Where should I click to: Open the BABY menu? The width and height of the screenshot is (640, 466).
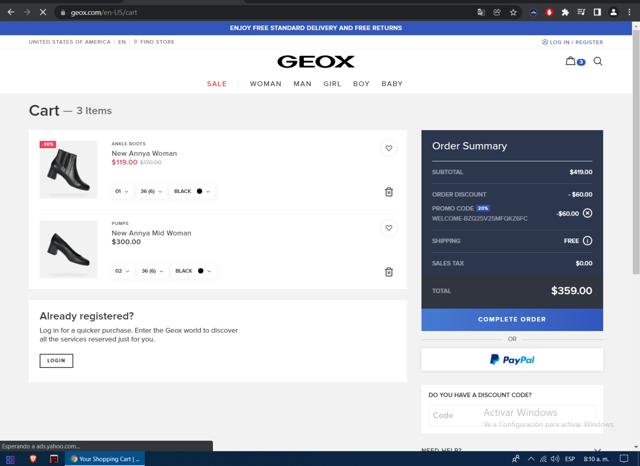[x=392, y=84]
